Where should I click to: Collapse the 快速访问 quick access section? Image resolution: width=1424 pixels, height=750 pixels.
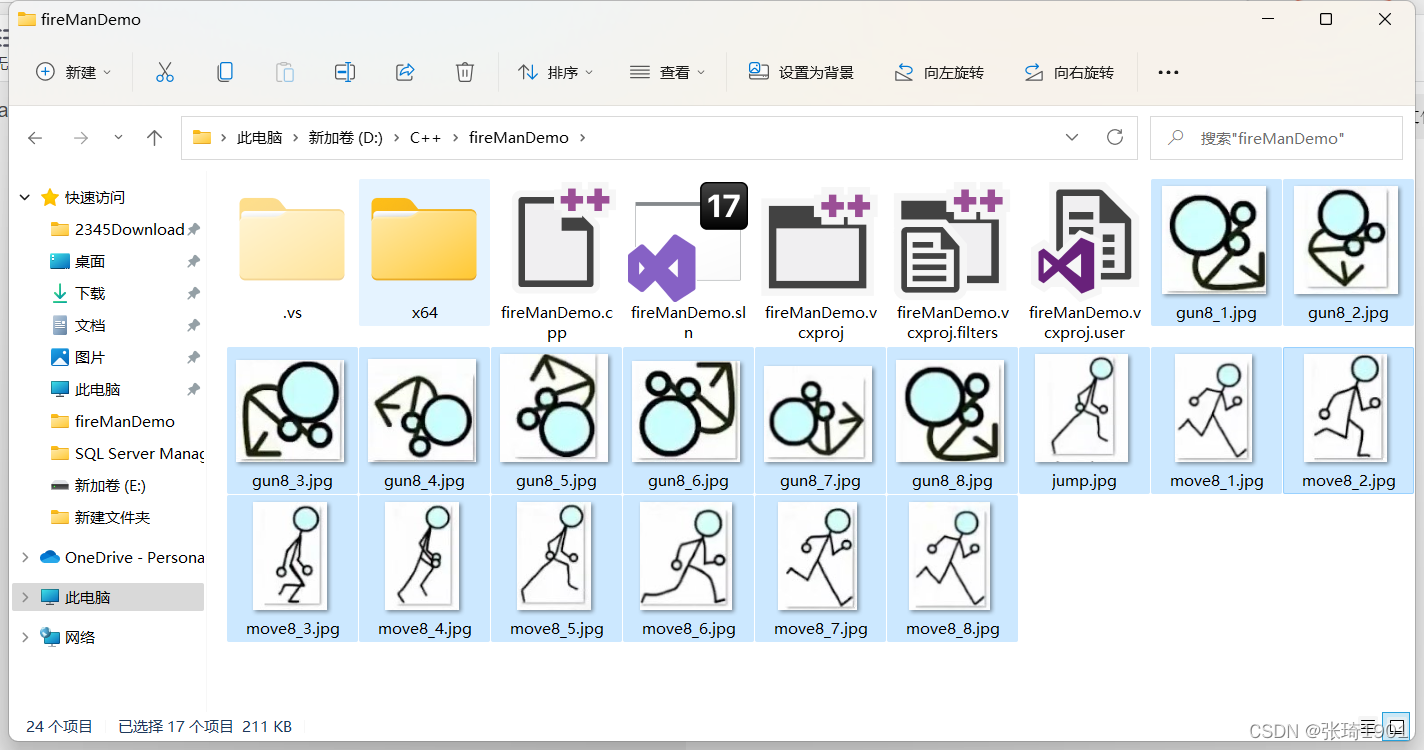[x=25, y=198]
